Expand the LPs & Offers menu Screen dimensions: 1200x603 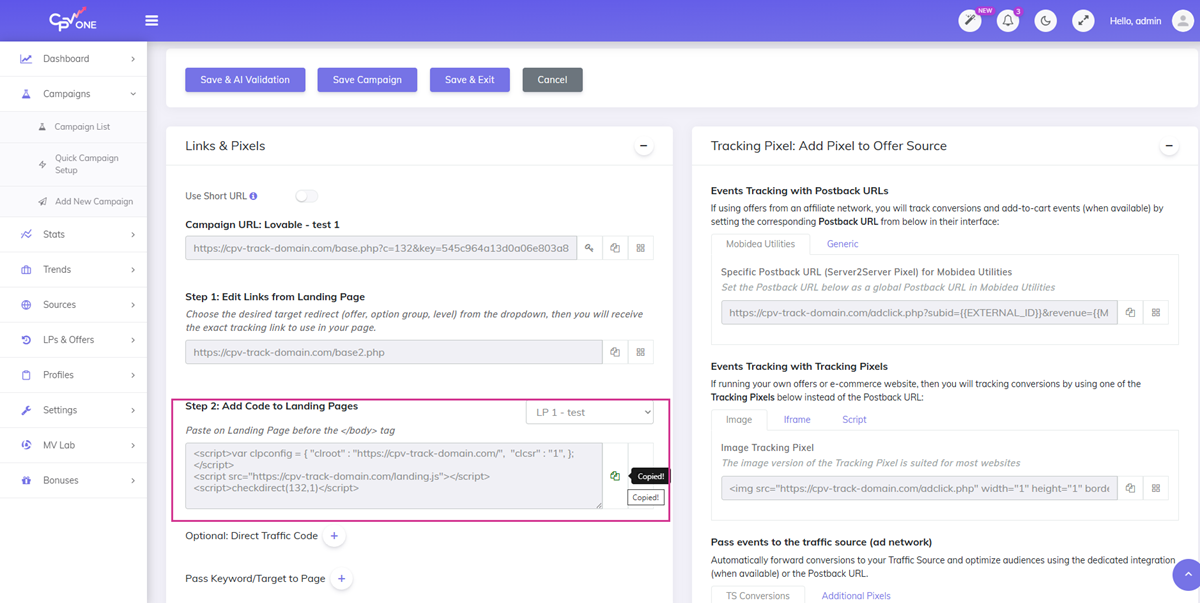tap(133, 340)
